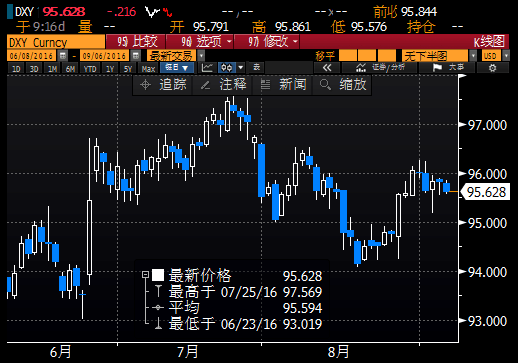Click the 最低 low marker icon in legend
Screen dimensions: 518x363
159,323
